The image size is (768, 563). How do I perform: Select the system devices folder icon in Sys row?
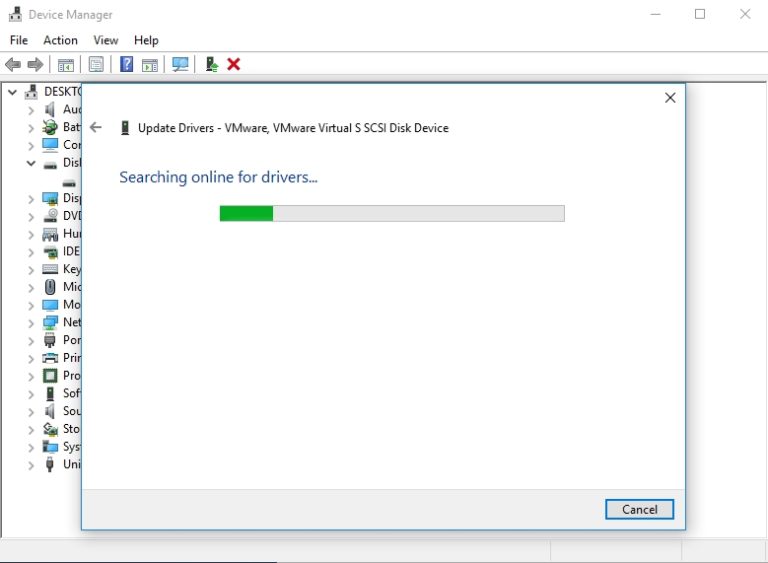(x=50, y=446)
